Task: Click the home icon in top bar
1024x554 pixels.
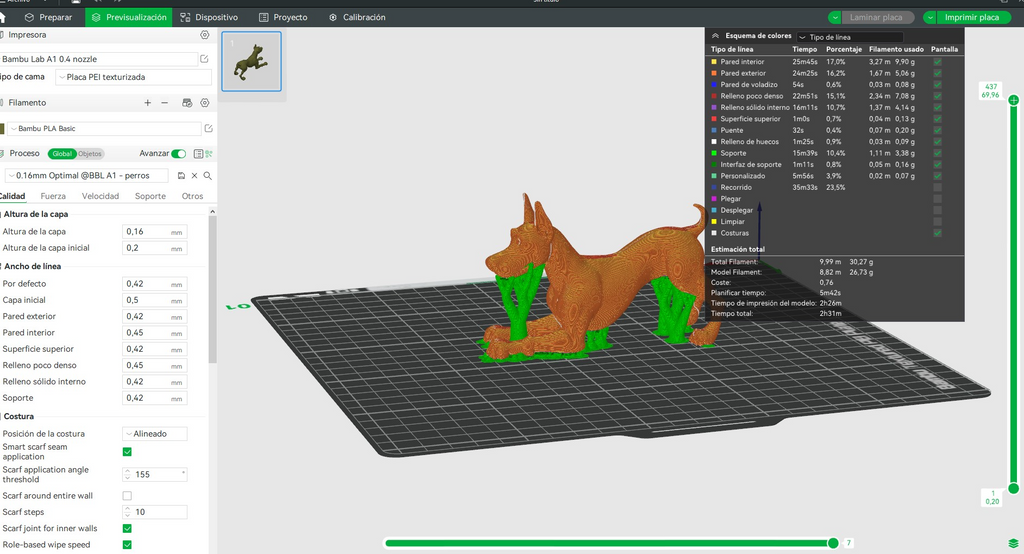Action: (x=2, y=17)
